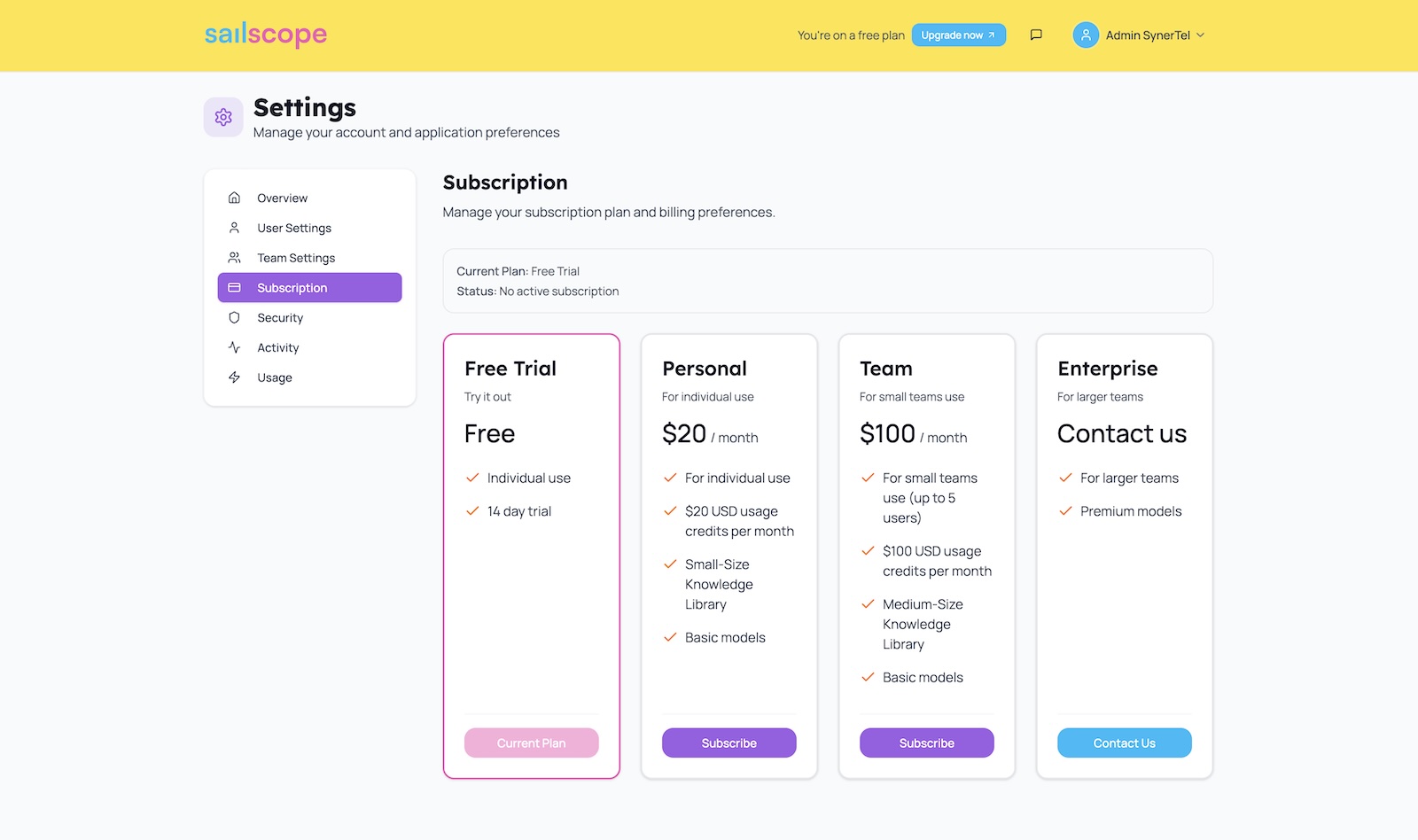
Task: Subscribe to the Team plan
Action: point(926,743)
